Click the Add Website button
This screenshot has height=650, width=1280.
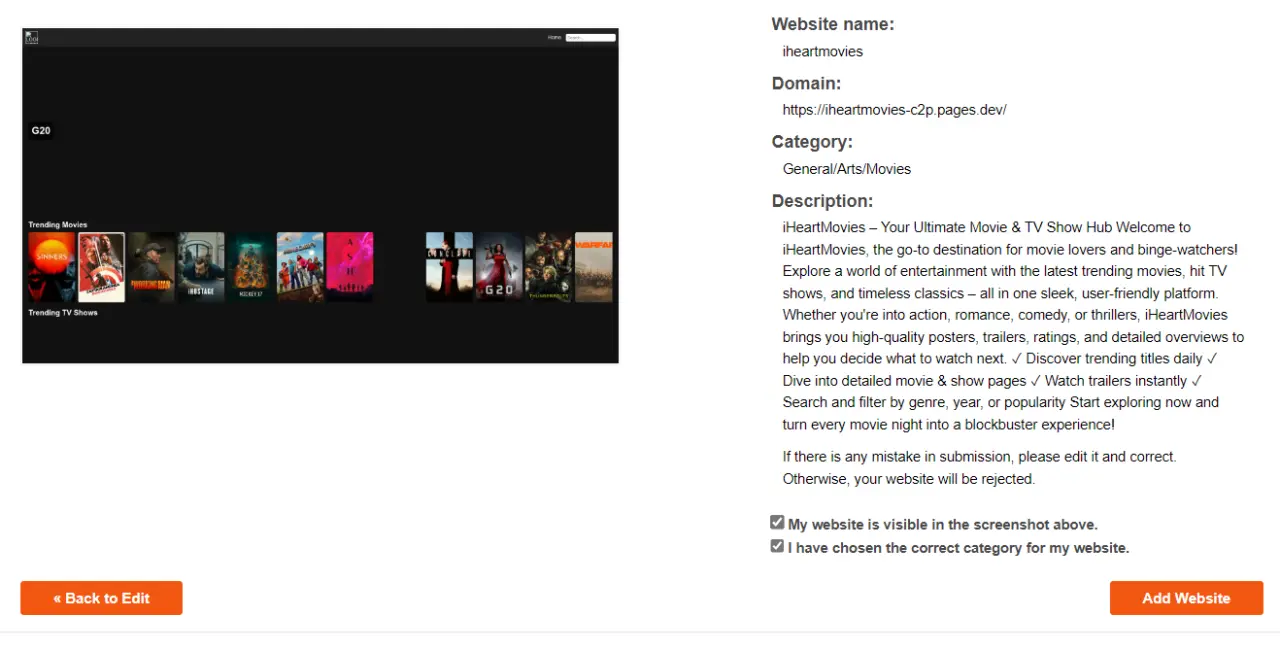[1186, 598]
